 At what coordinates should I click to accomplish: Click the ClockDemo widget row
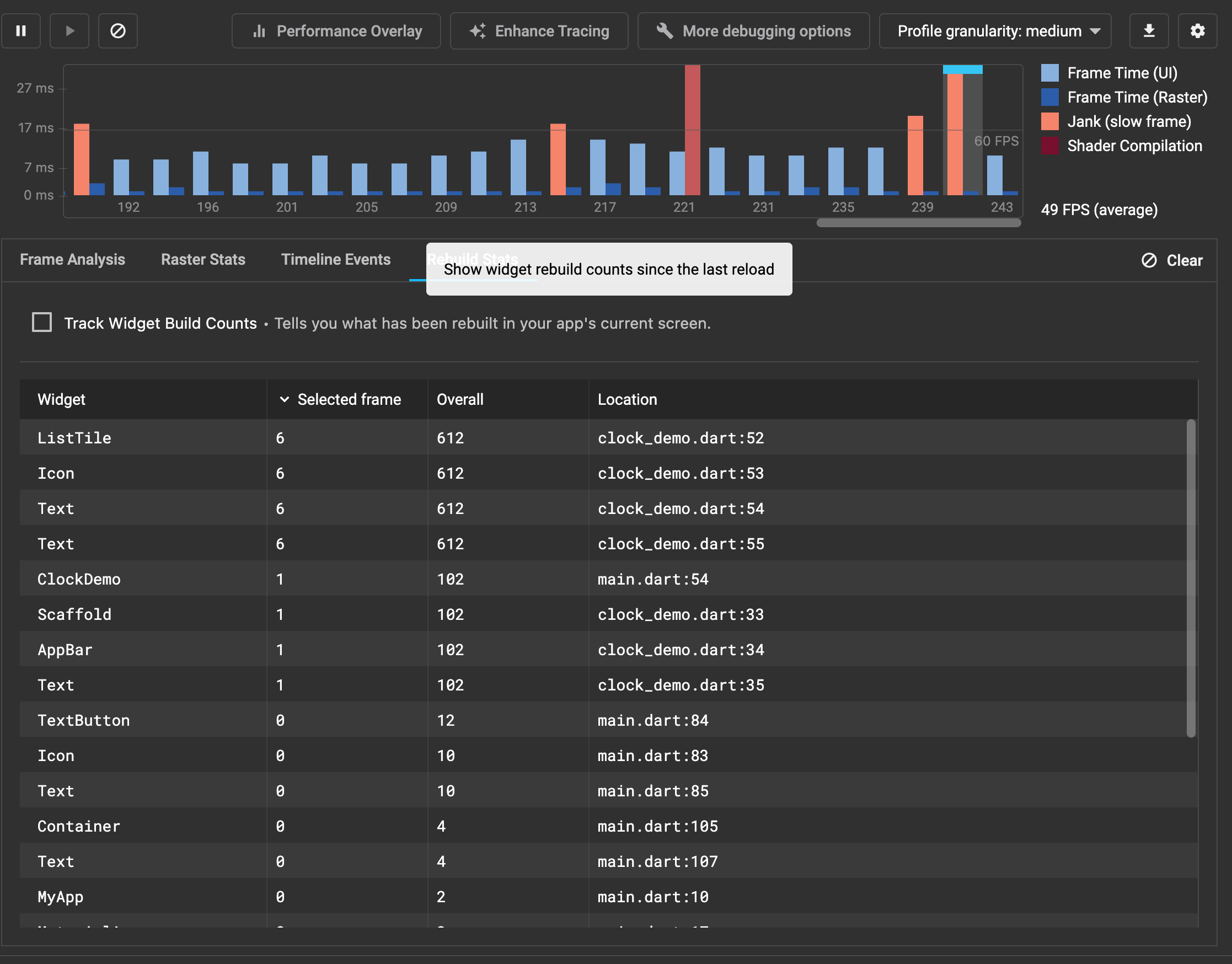[x=79, y=579]
